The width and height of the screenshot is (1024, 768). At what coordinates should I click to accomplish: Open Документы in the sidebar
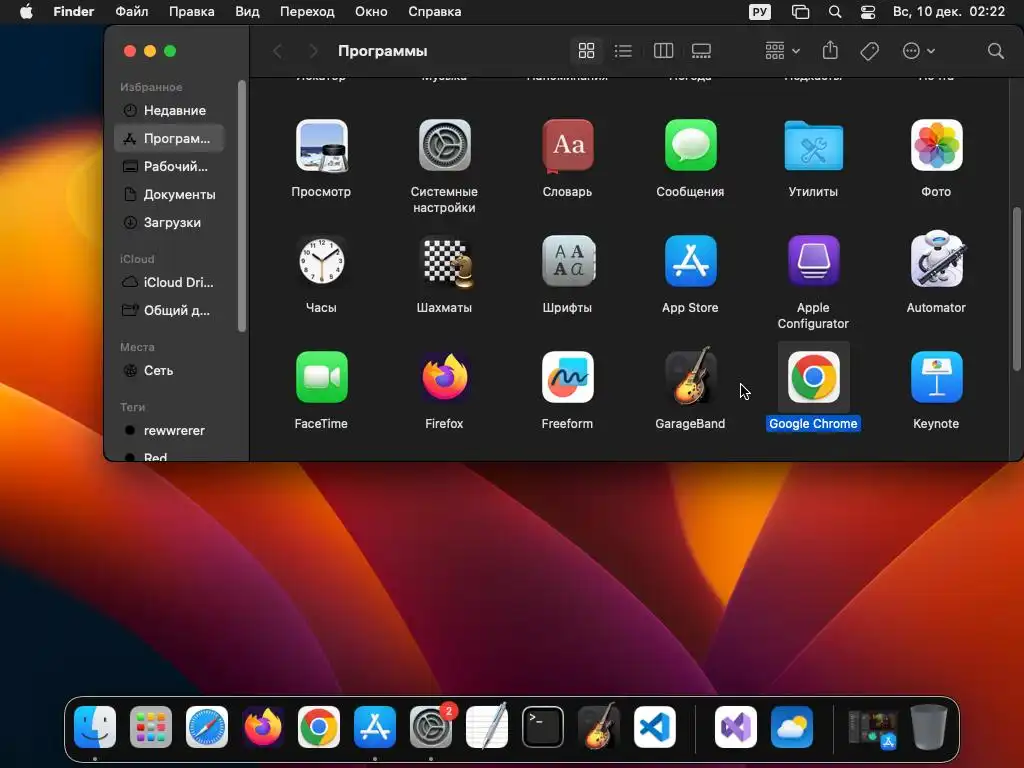point(169,195)
